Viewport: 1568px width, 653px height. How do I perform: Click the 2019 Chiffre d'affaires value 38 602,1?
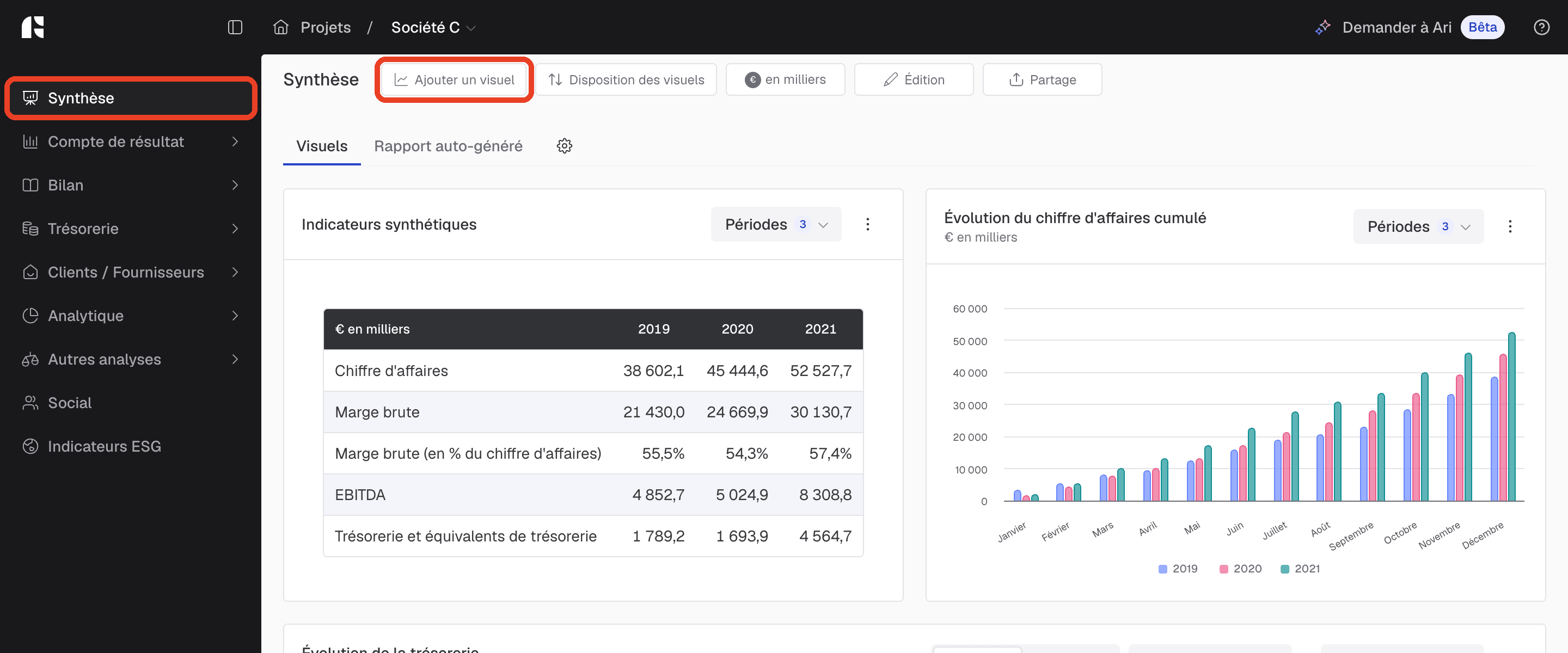[653, 371]
